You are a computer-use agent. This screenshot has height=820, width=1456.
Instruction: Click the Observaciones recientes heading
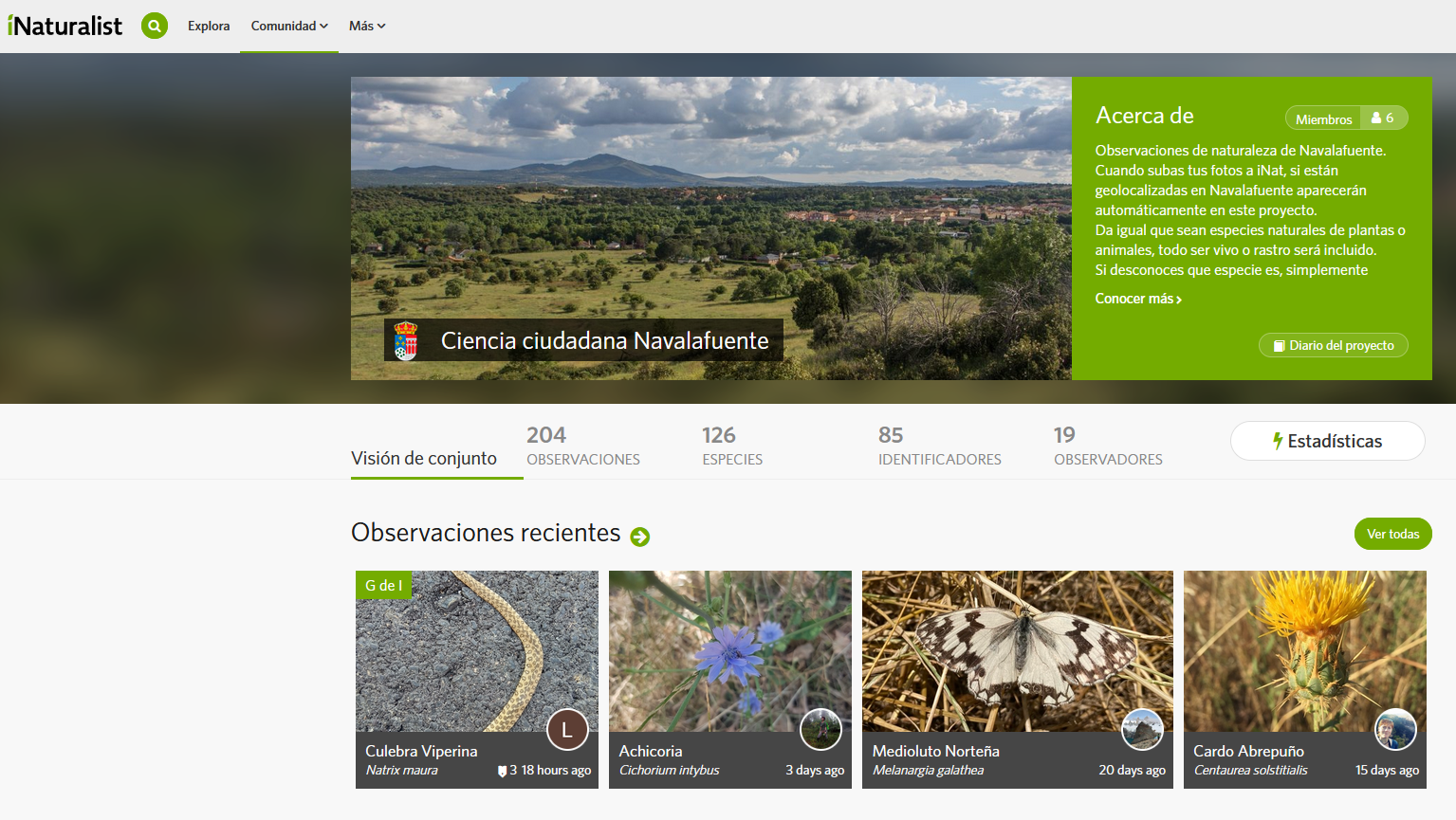click(486, 533)
